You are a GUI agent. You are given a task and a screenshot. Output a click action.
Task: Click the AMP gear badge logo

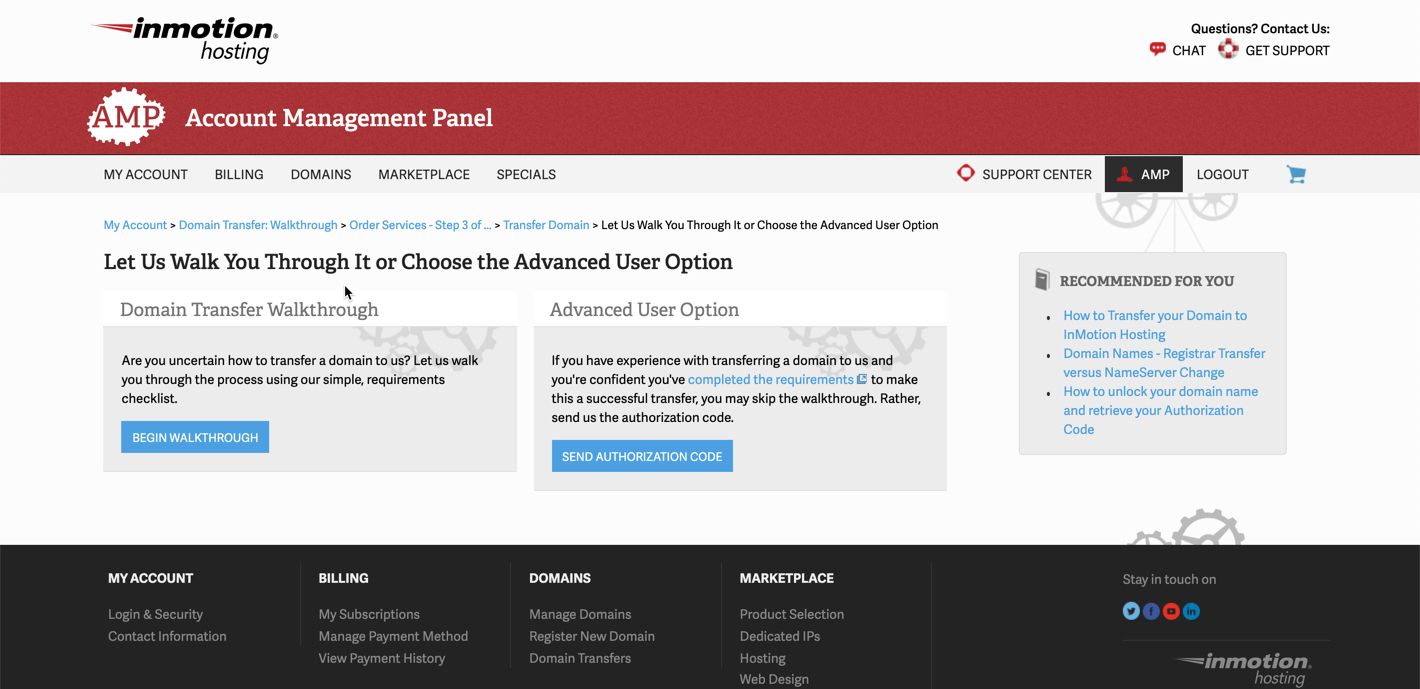(126, 118)
